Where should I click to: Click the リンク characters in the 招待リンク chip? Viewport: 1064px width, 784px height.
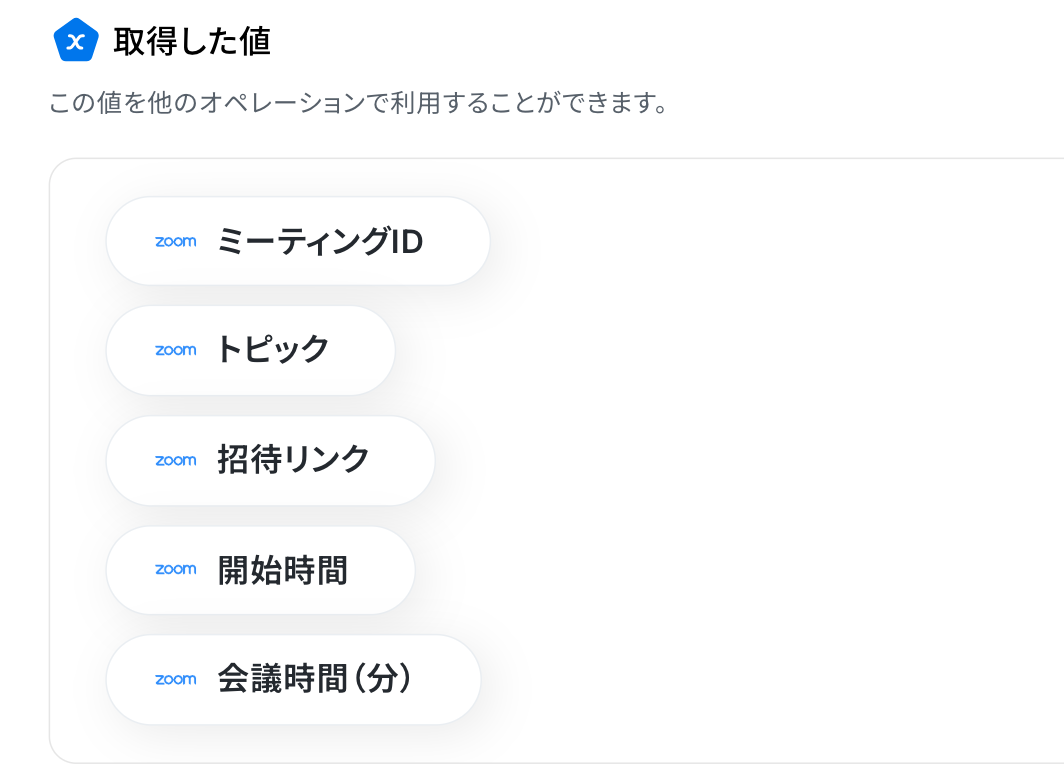tap(326, 460)
